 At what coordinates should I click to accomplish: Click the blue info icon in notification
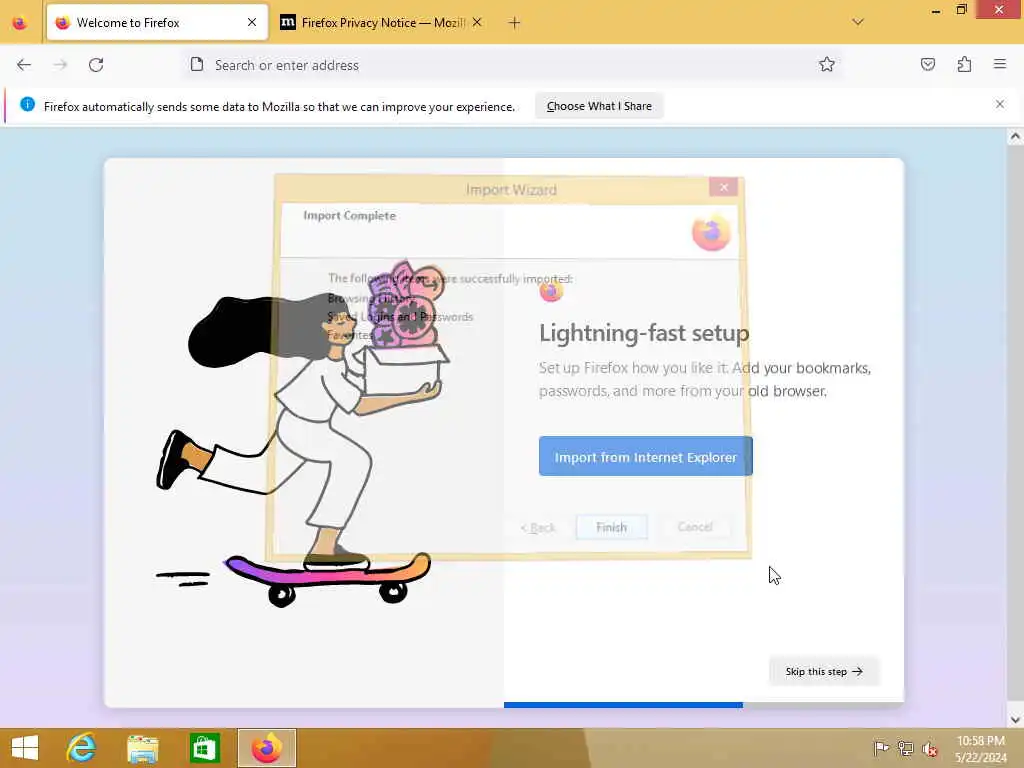(x=27, y=104)
